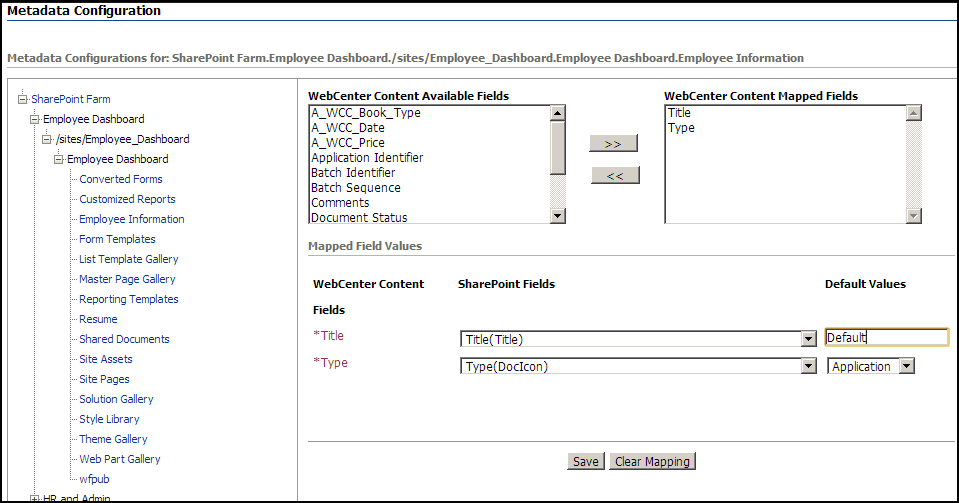Open Form Templates library
Image resolution: width=959 pixels, height=503 pixels.
coord(117,239)
